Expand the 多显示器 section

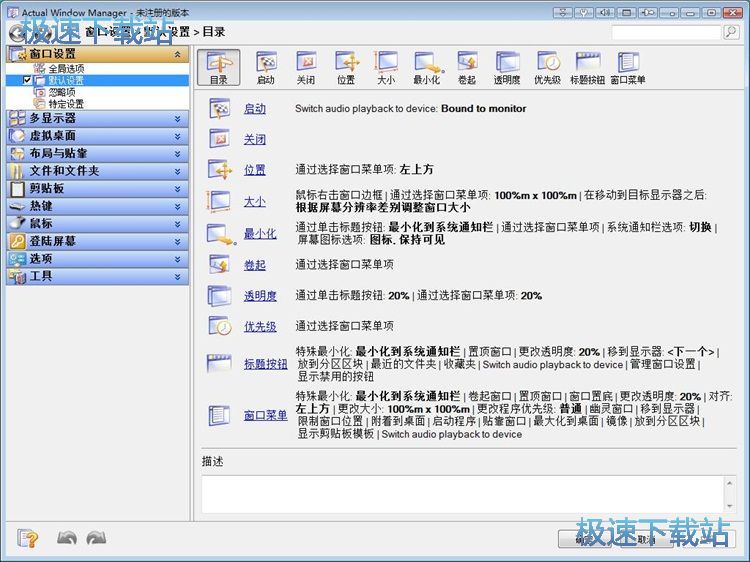pos(178,119)
